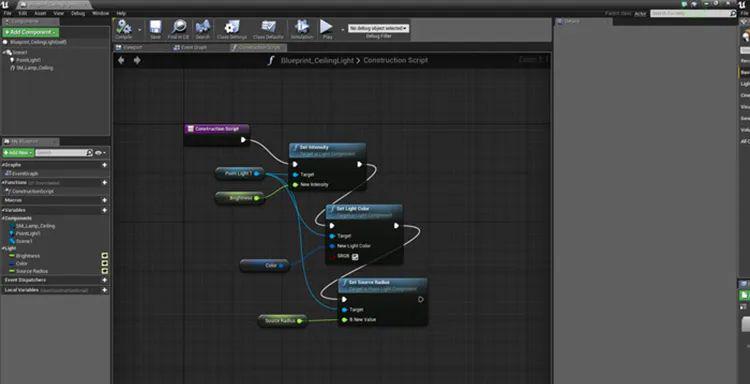This screenshot has width=750, height=384.
Task: Collapse the Graphs section
Action: 3,165
